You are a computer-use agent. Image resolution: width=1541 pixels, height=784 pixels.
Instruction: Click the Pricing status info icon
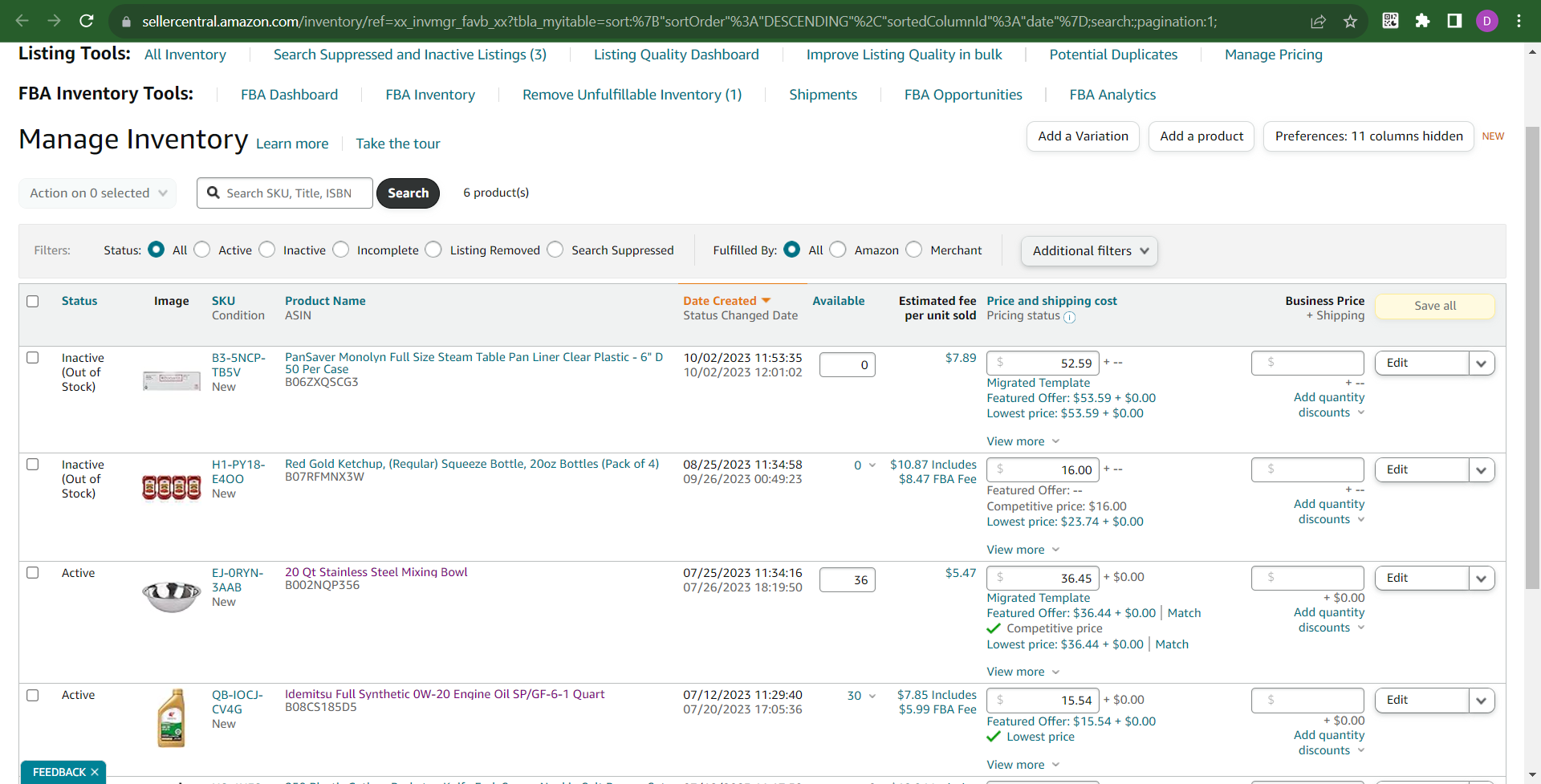click(1069, 317)
